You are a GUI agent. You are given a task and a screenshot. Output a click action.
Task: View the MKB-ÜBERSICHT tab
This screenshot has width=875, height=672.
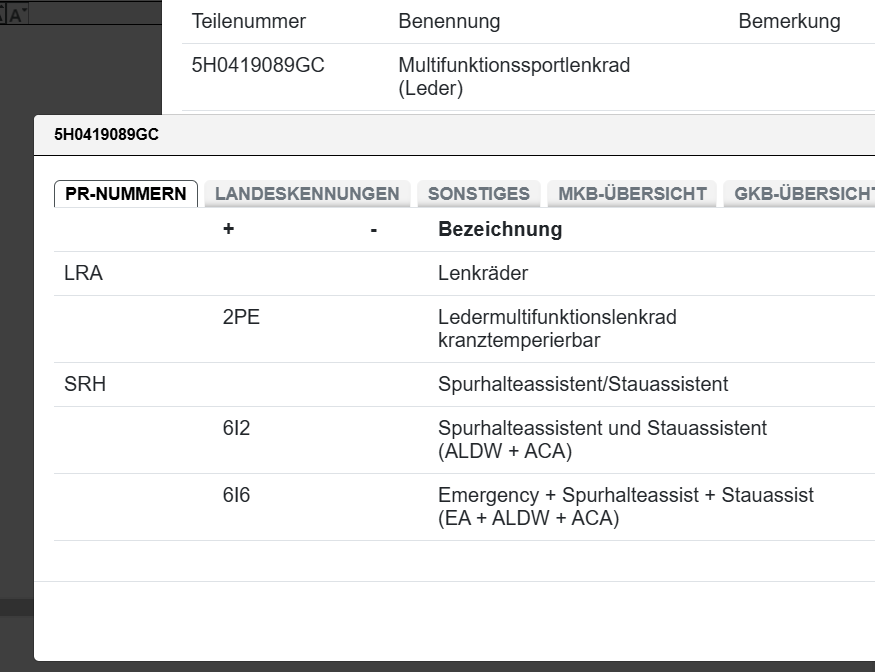click(x=631, y=193)
